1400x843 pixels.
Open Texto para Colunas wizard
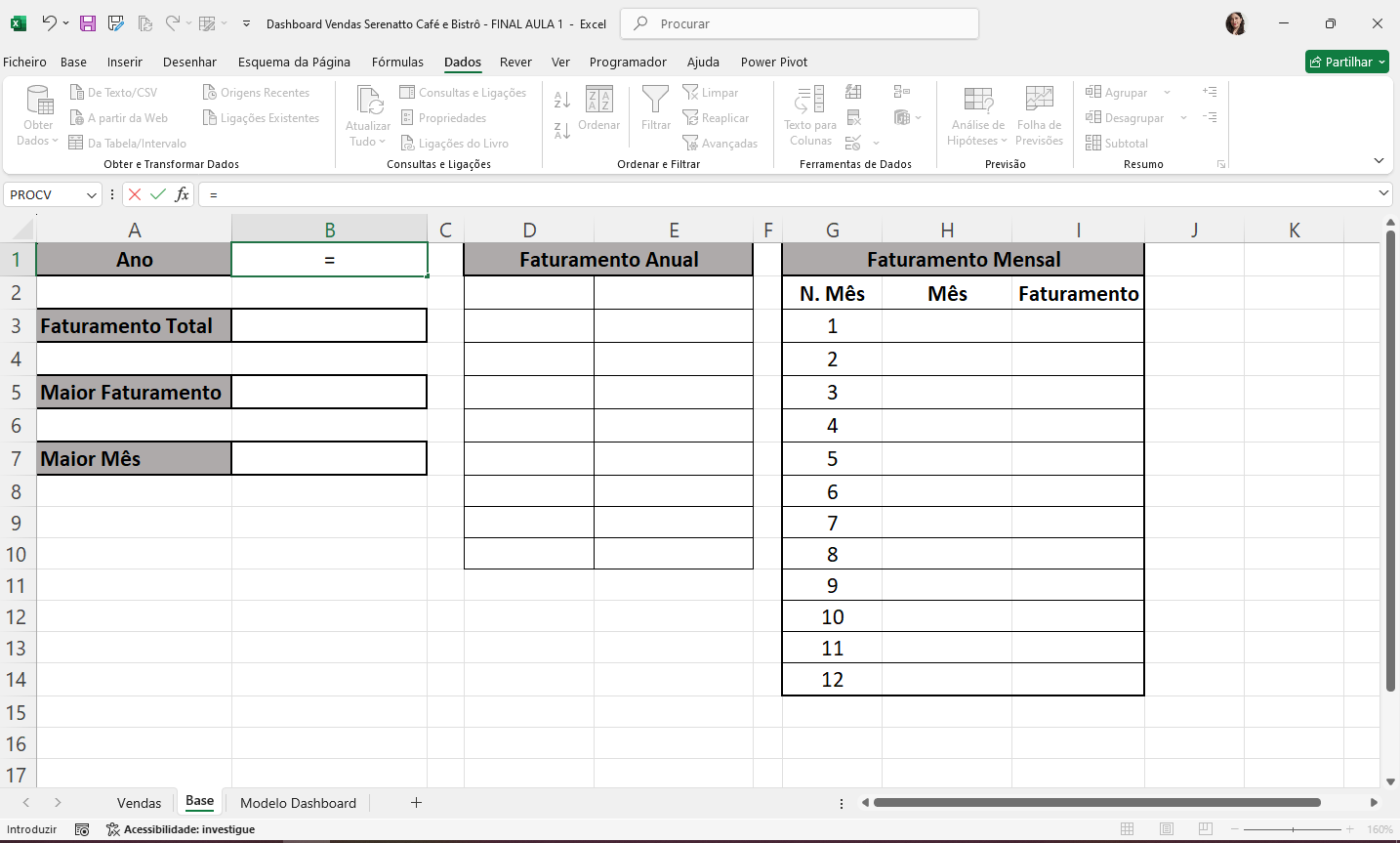810,115
